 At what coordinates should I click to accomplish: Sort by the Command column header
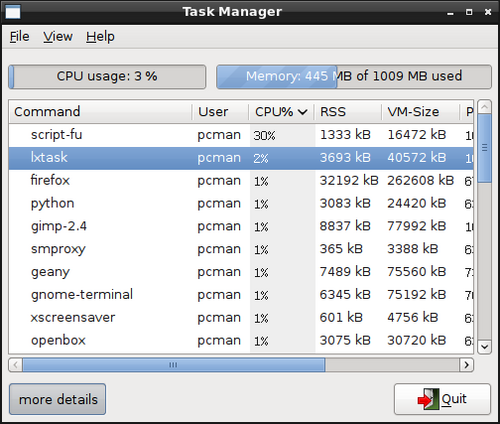coord(100,112)
